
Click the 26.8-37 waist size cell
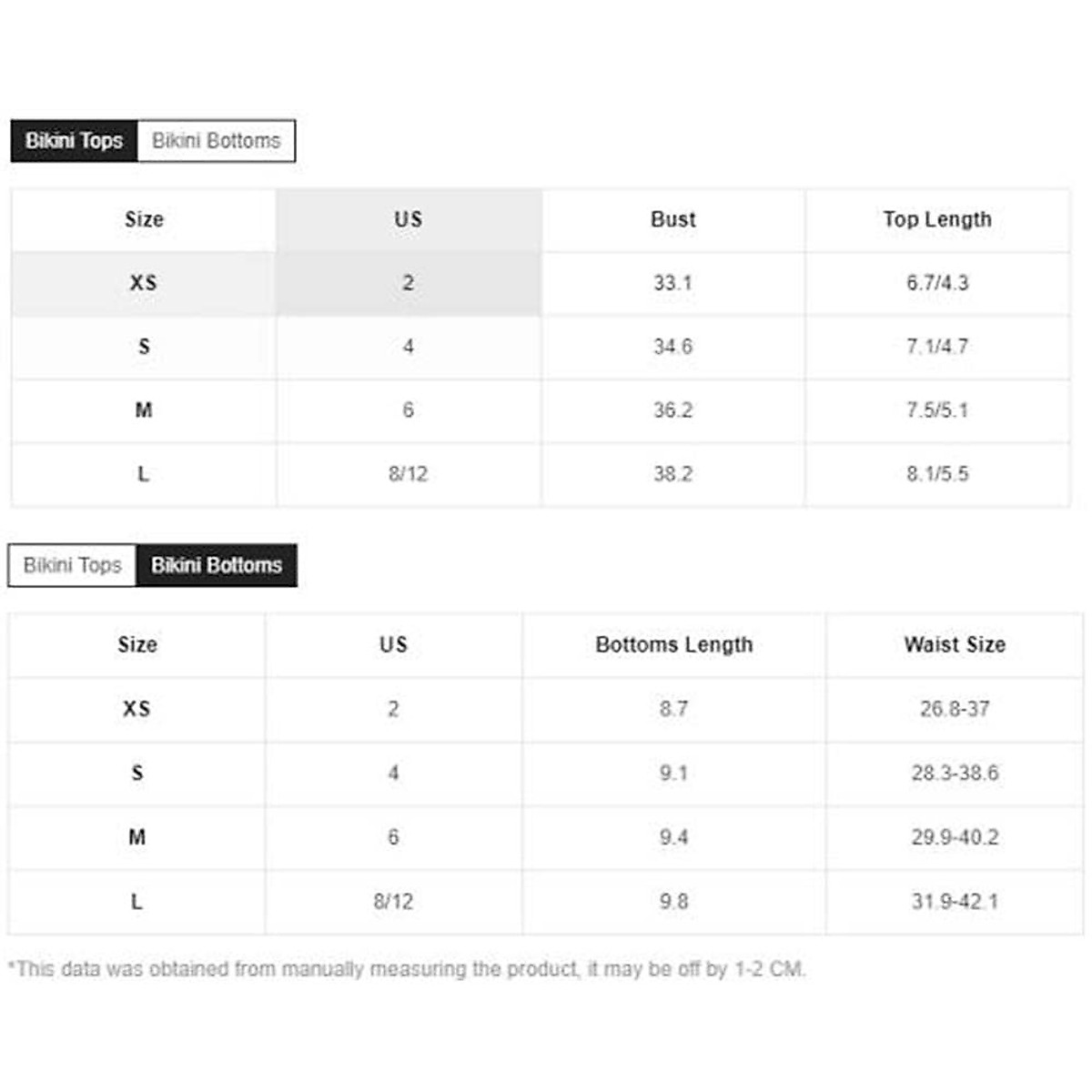[x=955, y=709]
